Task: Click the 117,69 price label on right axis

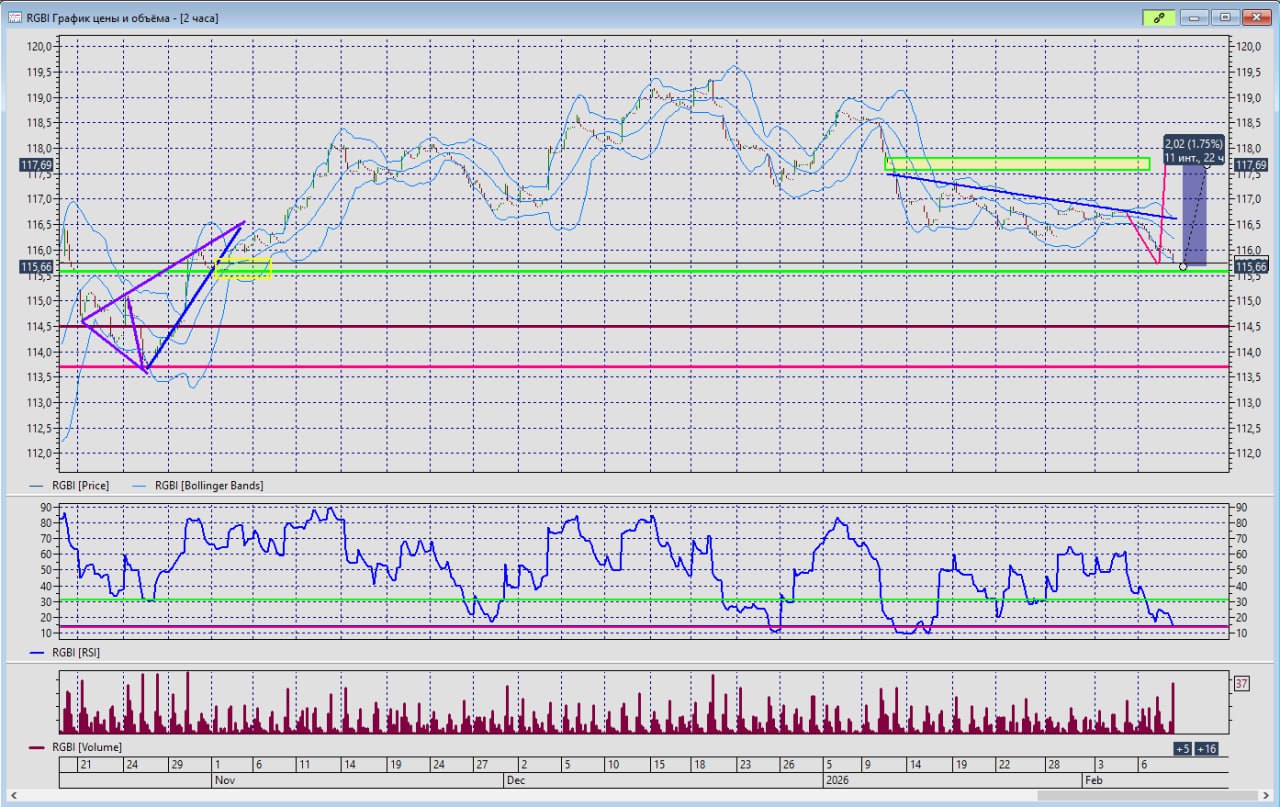Action: click(1251, 165)
